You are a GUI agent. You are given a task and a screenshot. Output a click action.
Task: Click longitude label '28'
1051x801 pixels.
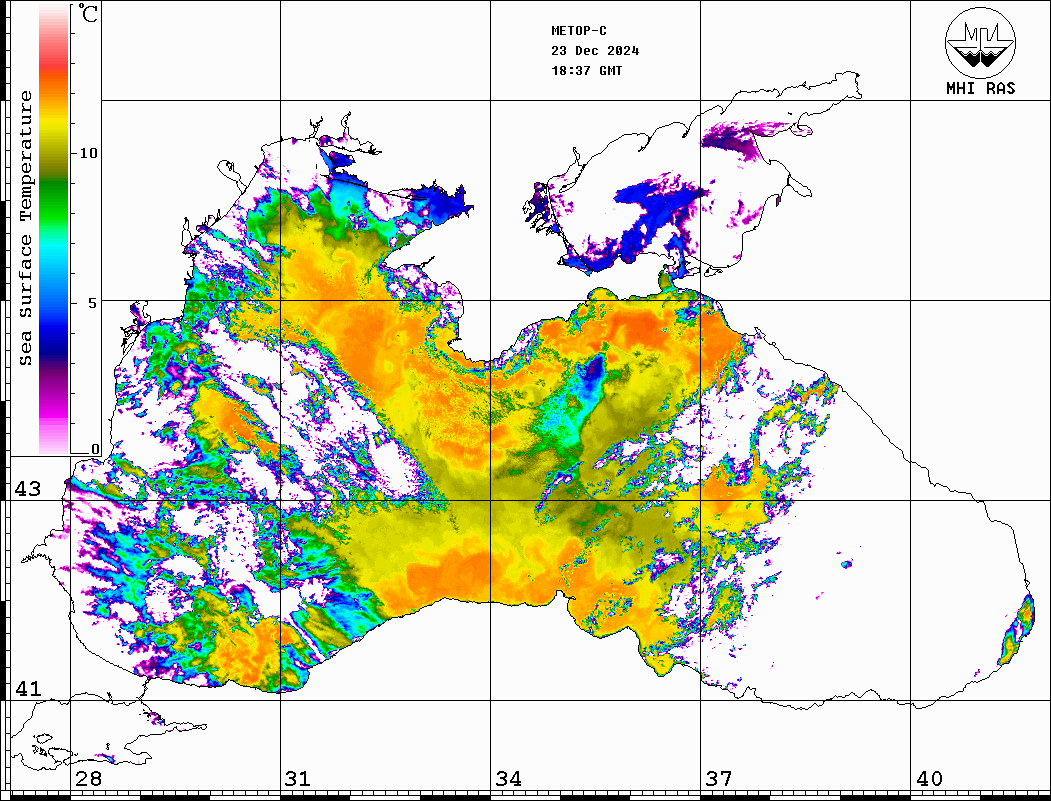click(88, 779)
